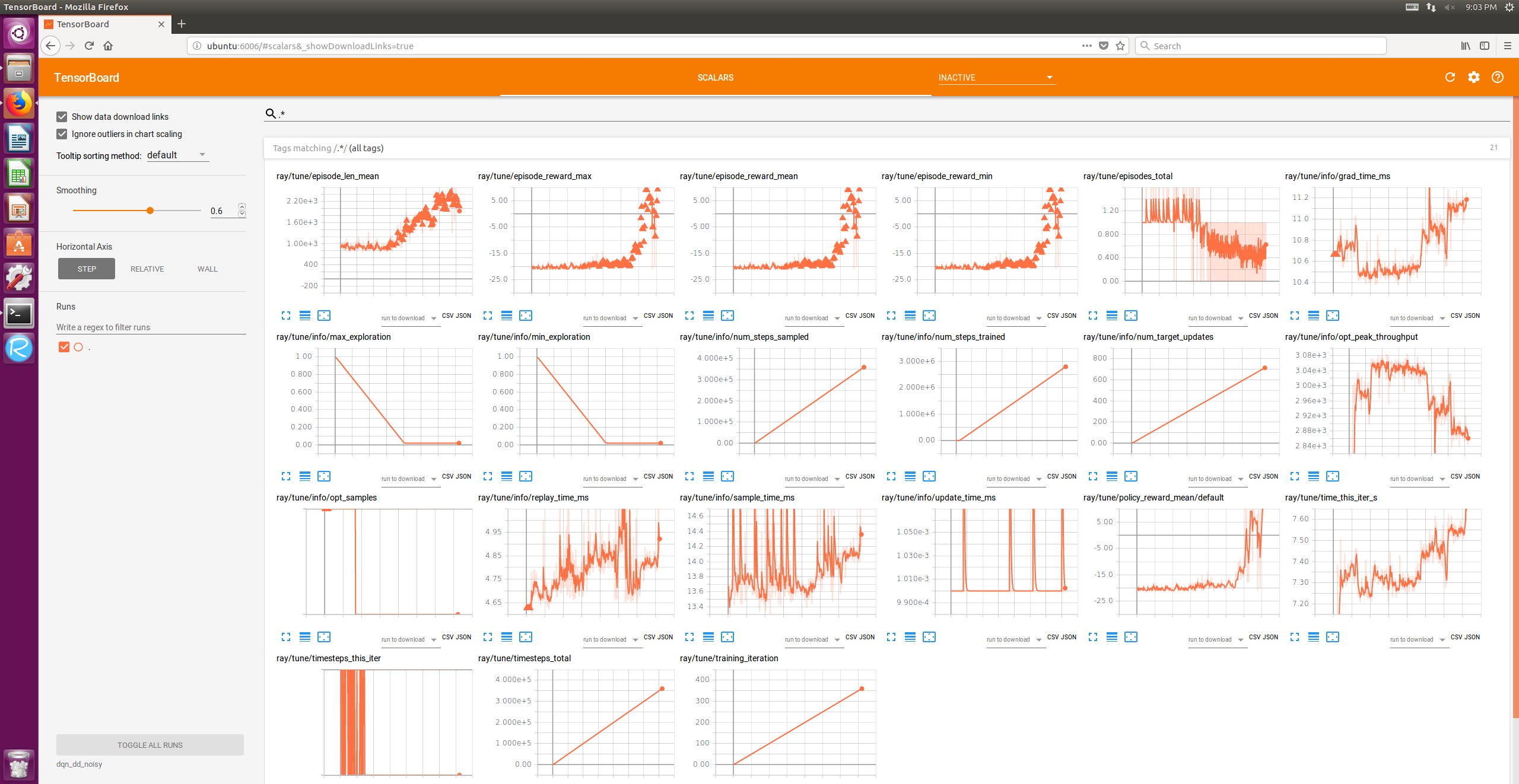The image size is (1519, 784).
Task: Toggle y-axis log scale on episode_reward_max chart
Action: point(507,315)
